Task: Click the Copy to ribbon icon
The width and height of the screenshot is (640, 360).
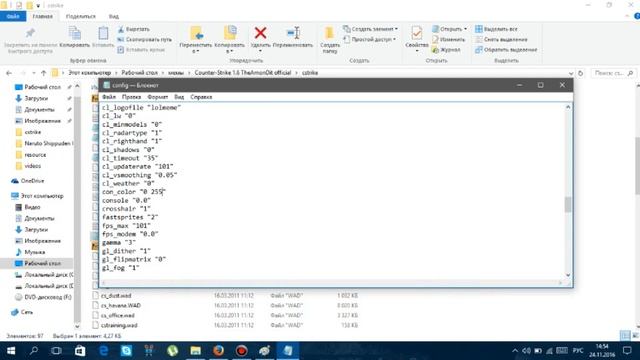Action: 229,33
